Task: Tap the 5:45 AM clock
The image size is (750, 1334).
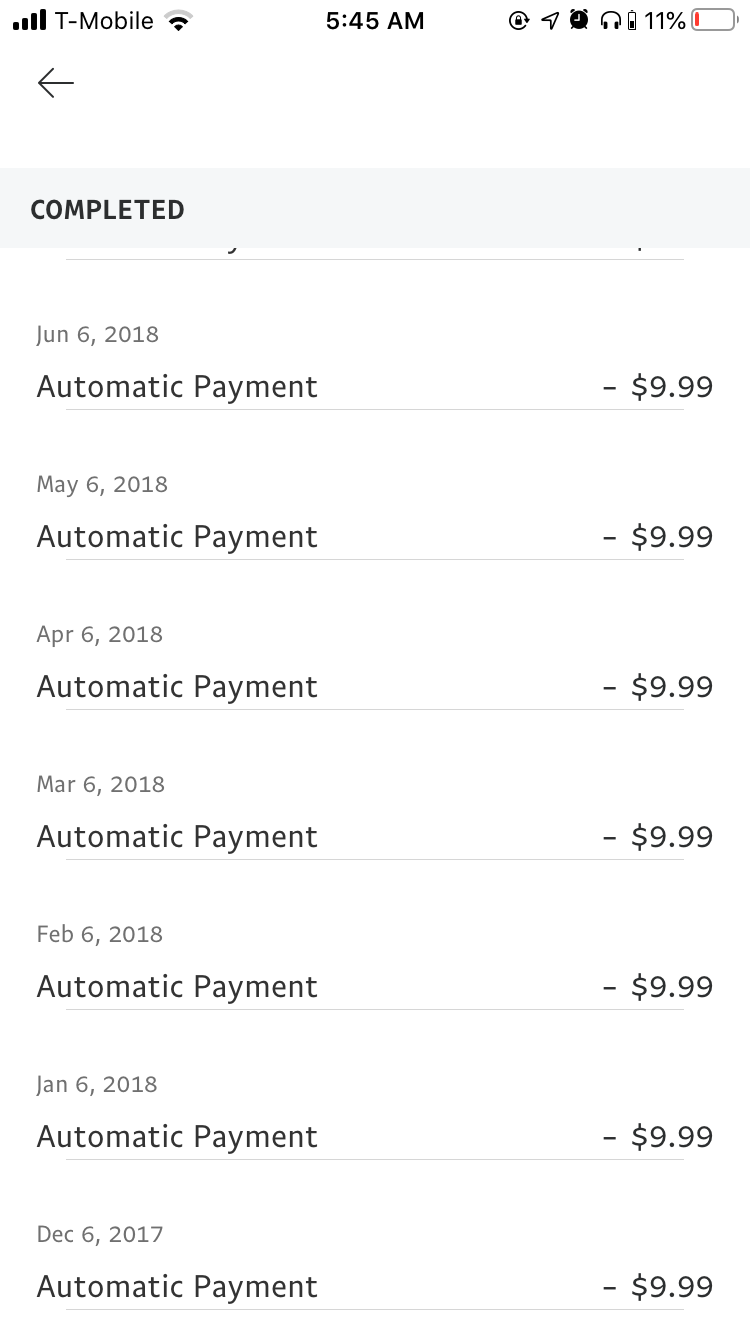Action: coord(375,21)
